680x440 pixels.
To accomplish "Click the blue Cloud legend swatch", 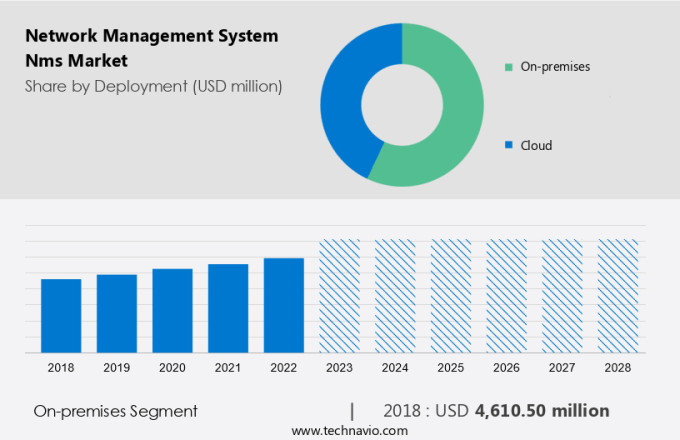I will point(509,145).
